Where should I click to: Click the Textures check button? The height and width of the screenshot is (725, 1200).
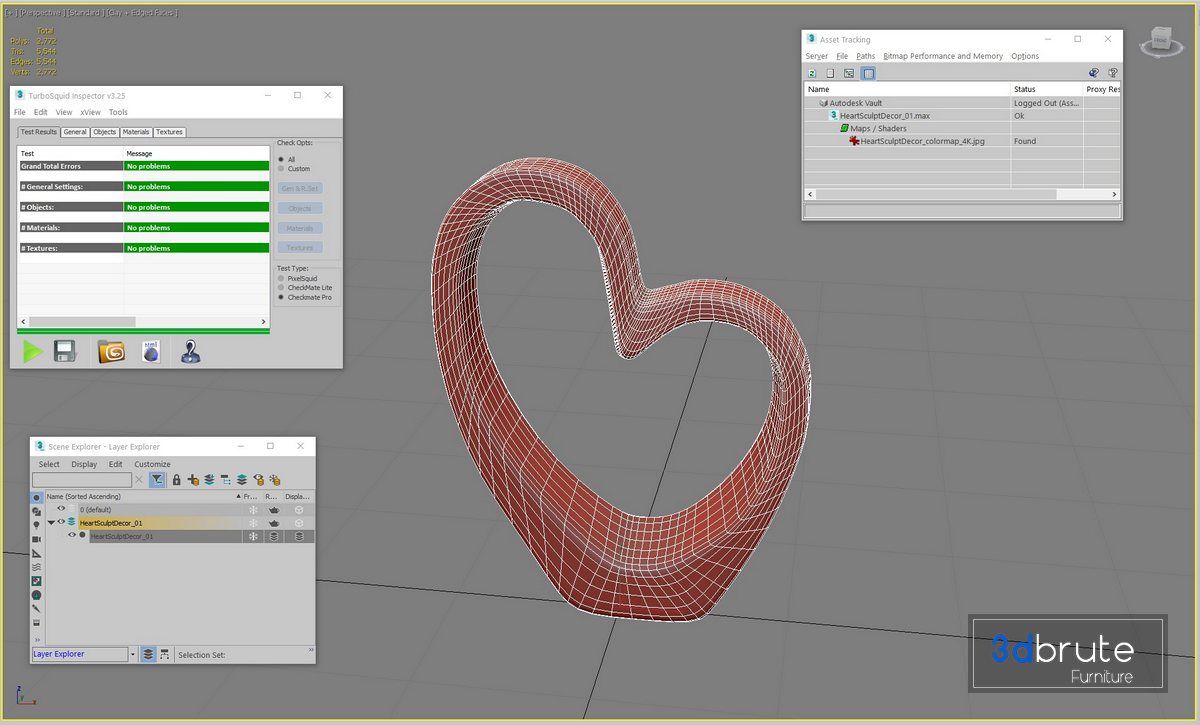click(300, 247)
